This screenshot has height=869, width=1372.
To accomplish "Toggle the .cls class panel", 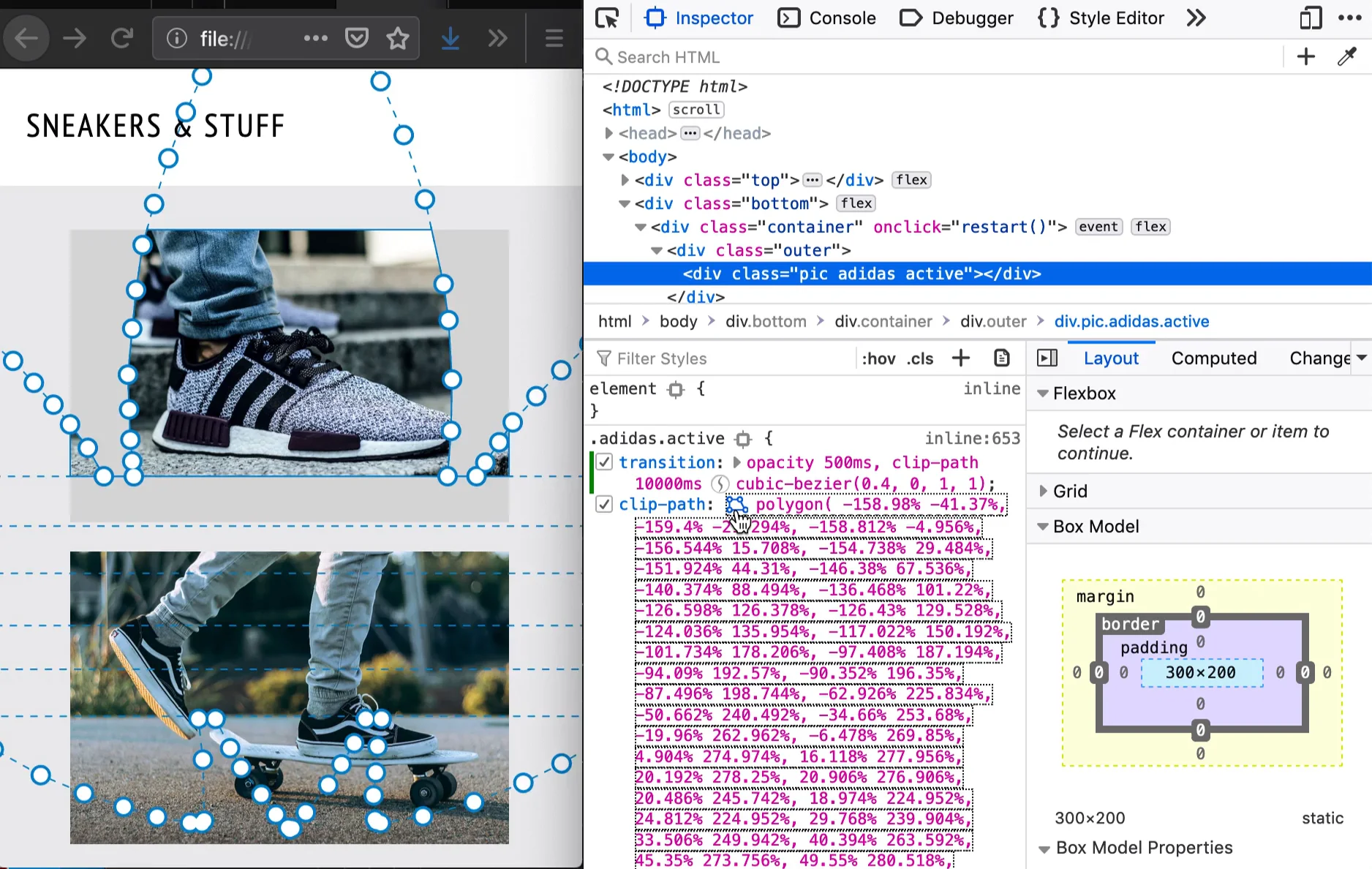I will pos(920,358).
